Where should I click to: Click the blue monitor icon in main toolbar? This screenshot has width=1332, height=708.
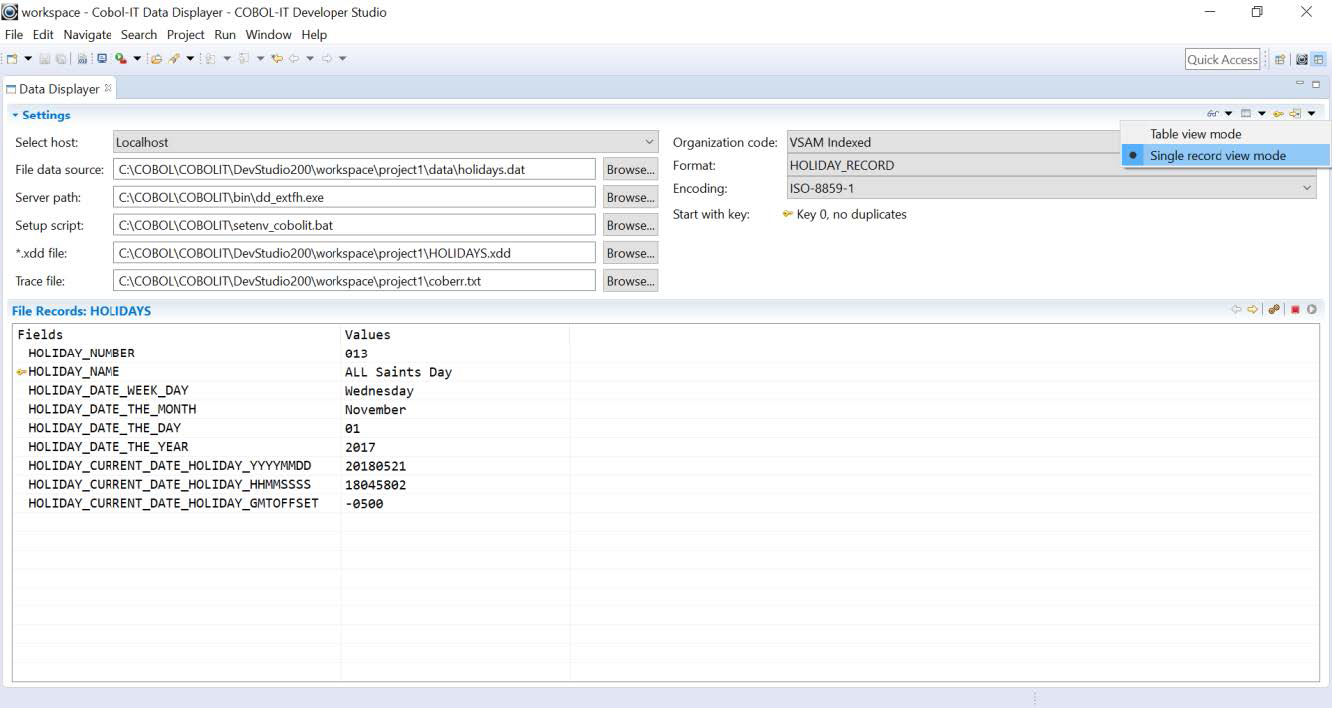point(102,59)
